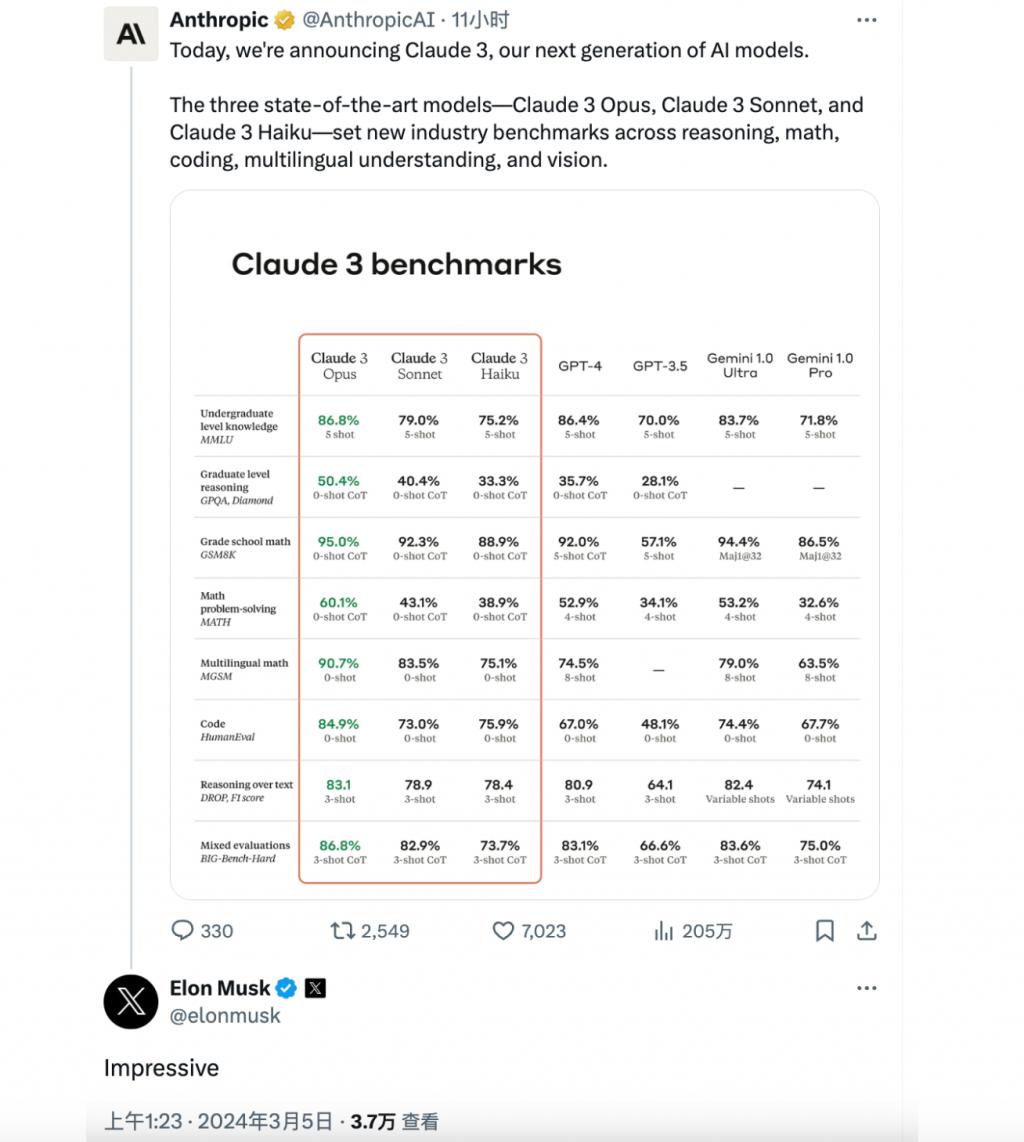The height and width of the screenshot is (1142, 1024).
Task: Open the Claude 3 benchmarks image
Action: click(524, 545)
